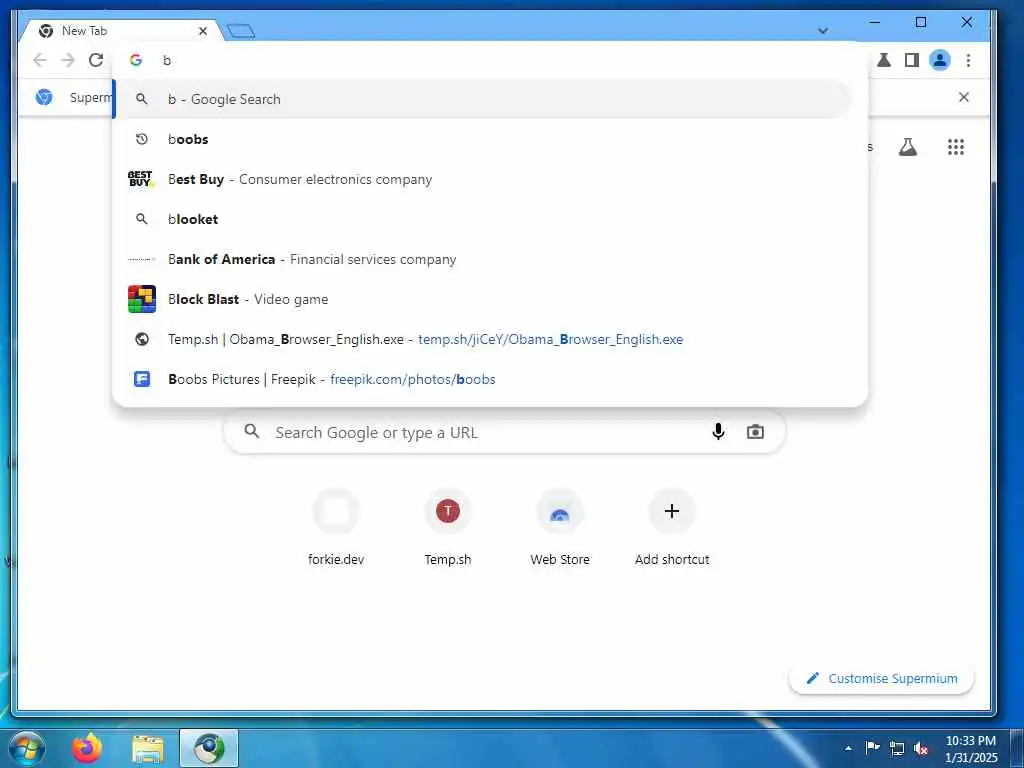This screenshot has height=768, width=1024.
Task: Open the Search Labs flask on page
Action: [x=908, y=147]
